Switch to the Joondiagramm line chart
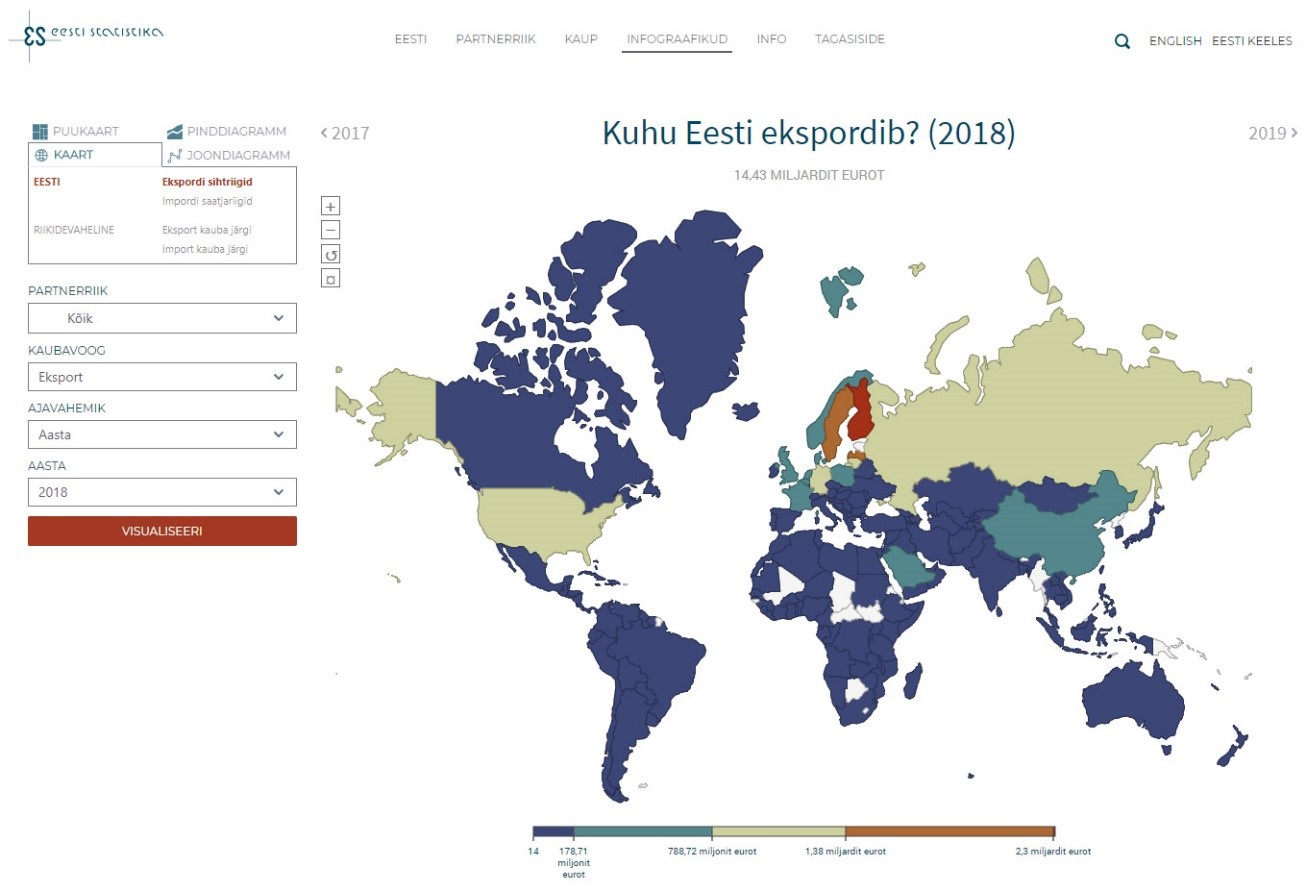 click(229, 155)
